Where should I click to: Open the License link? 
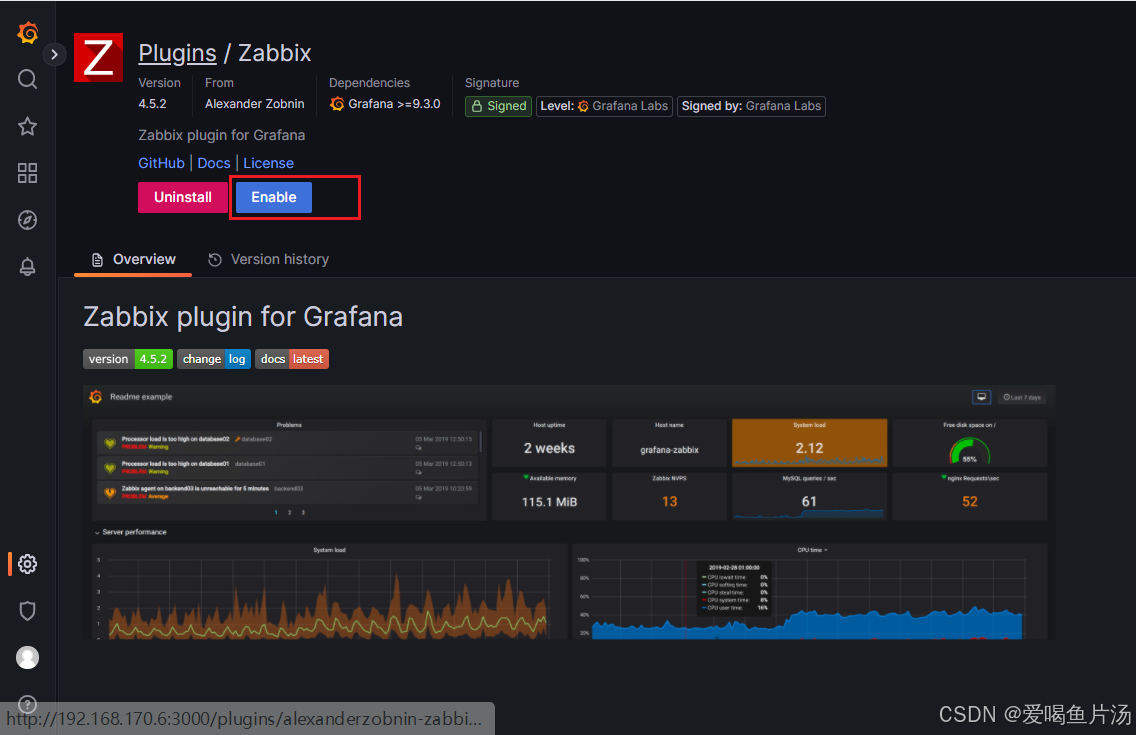pos(268,163)
